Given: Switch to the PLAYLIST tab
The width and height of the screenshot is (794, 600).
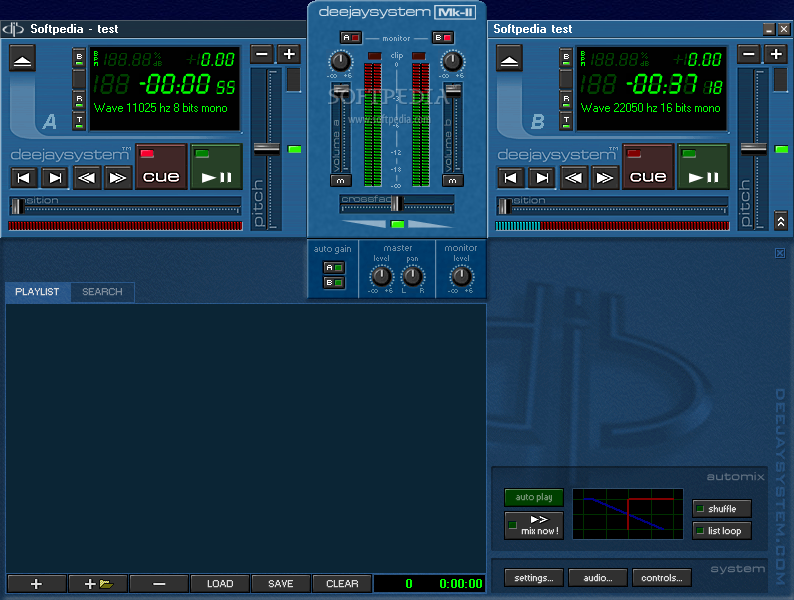Looking at the screenshot, I should pos(37,292).
